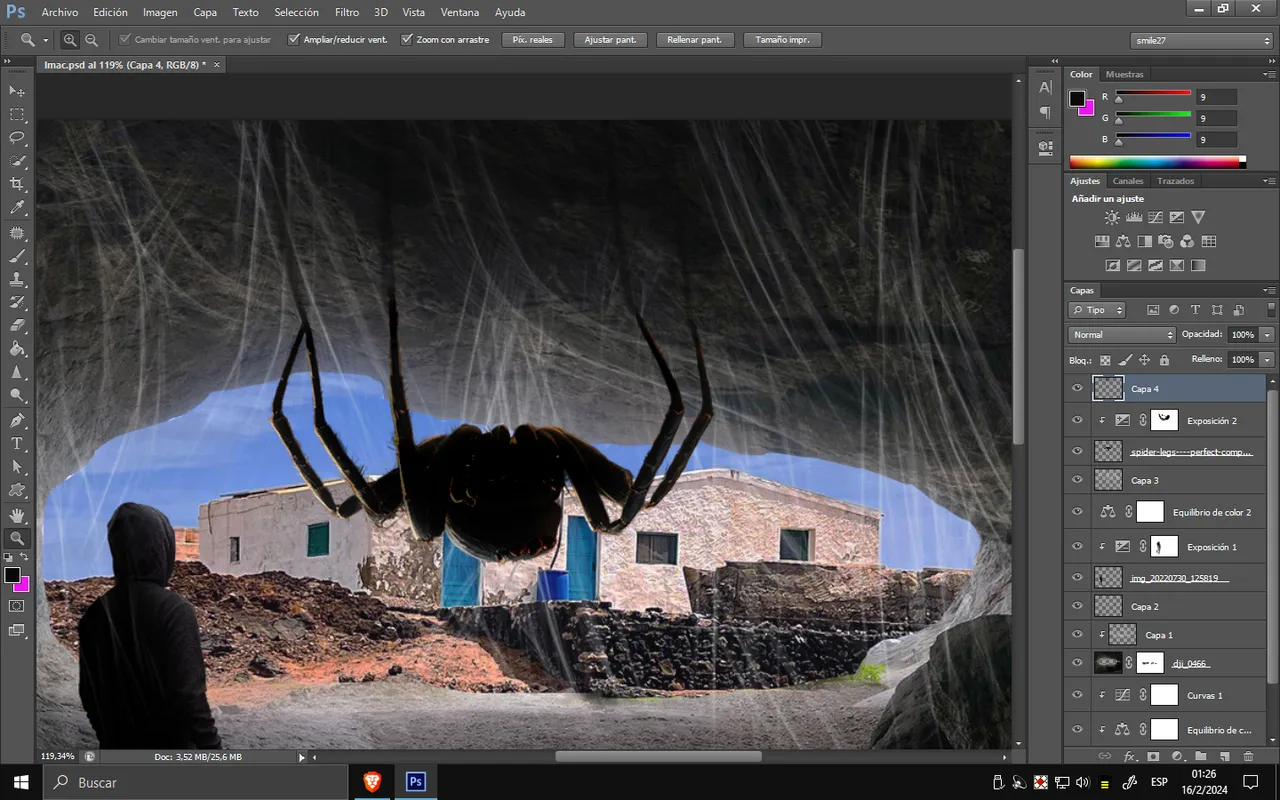Select the Brush tool
Screen dimensions: 1280x800
pos(17,256)
